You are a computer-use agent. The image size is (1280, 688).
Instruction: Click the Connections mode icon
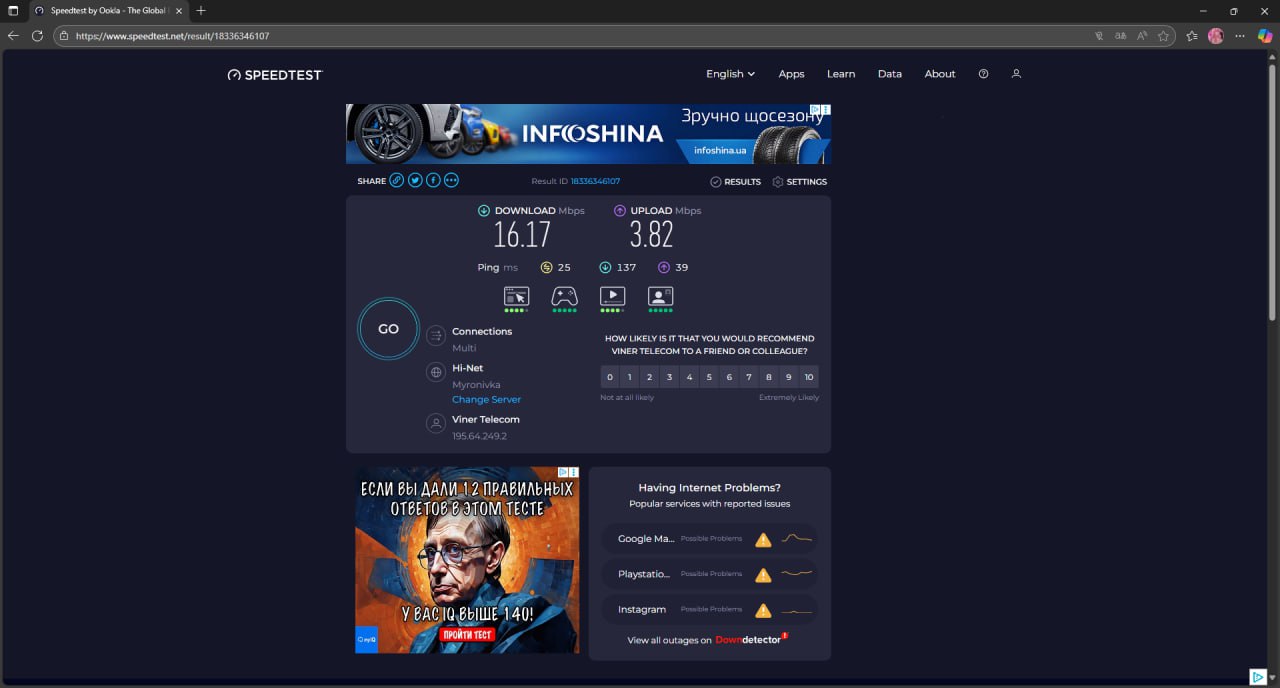pos(436,336)
